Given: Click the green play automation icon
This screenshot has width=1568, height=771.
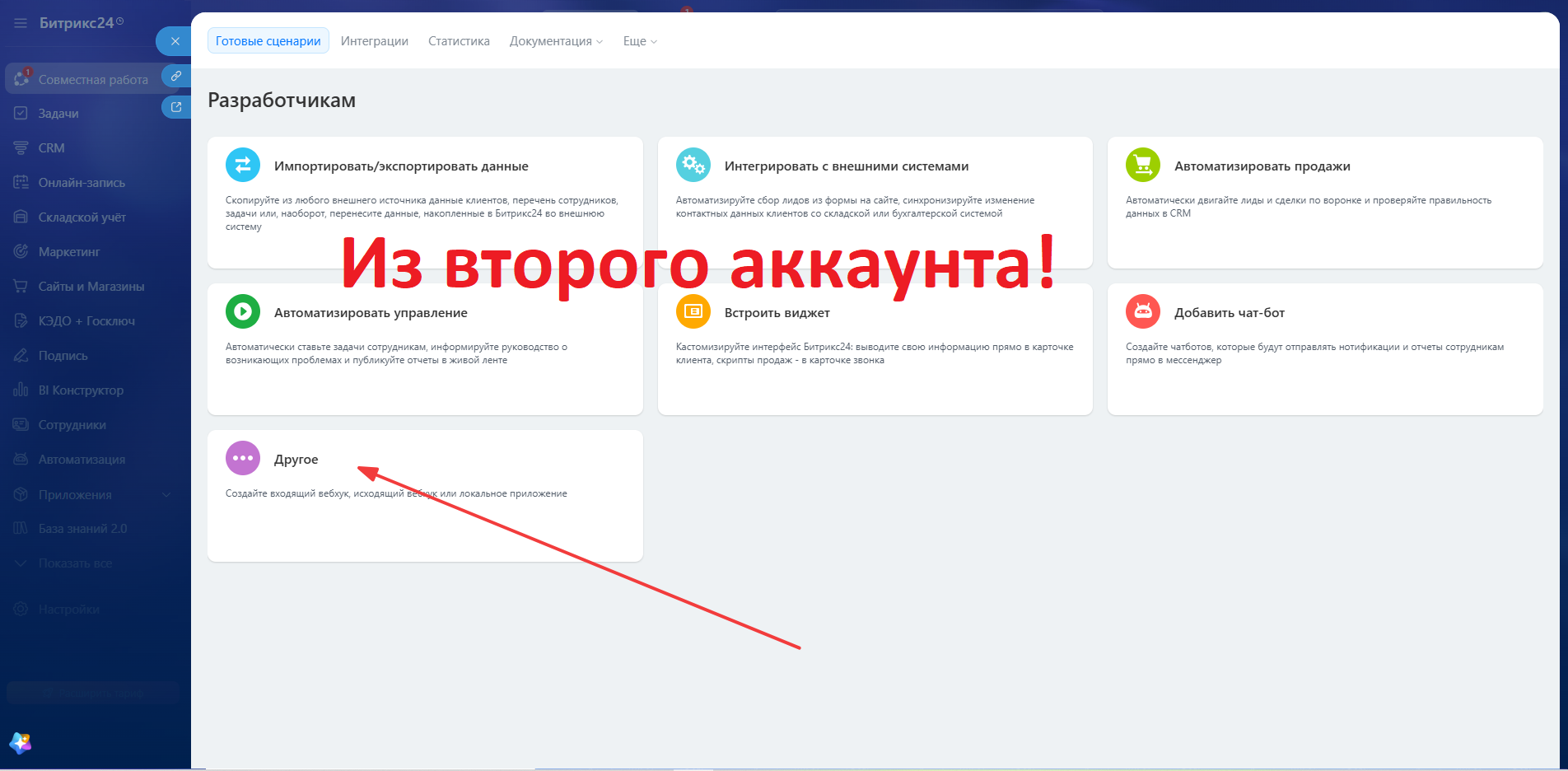Looking at the screenshot, I should [243, 311].
